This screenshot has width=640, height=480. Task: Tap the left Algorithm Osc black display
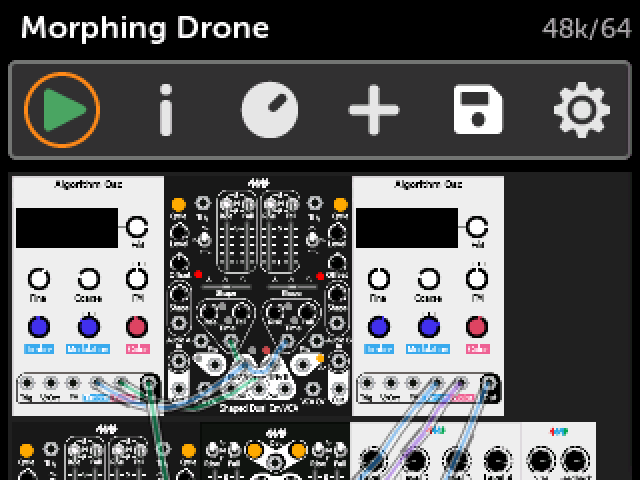point(67,228)
